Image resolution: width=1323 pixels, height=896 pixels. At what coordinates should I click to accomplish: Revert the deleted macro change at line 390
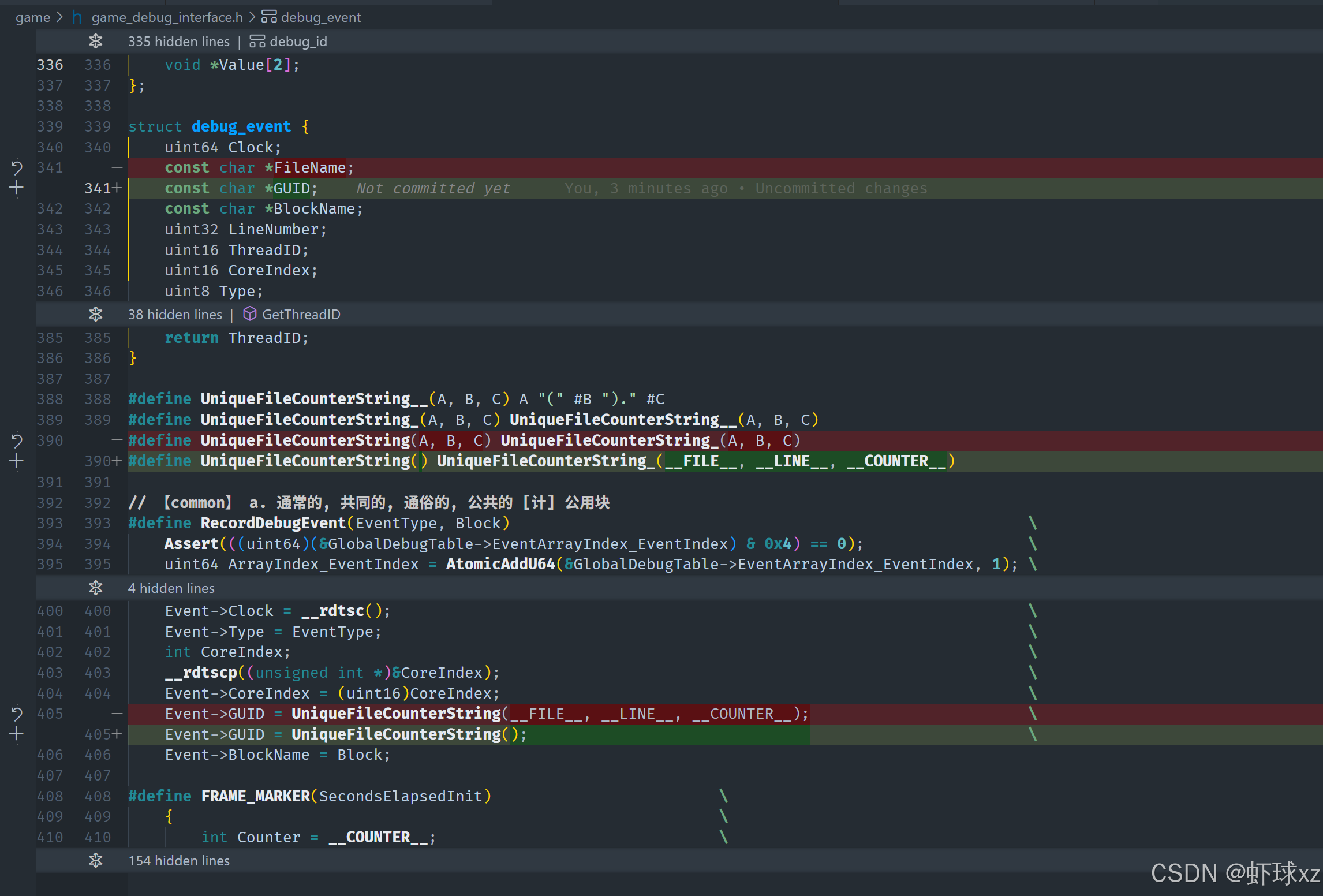click(17, 441)
